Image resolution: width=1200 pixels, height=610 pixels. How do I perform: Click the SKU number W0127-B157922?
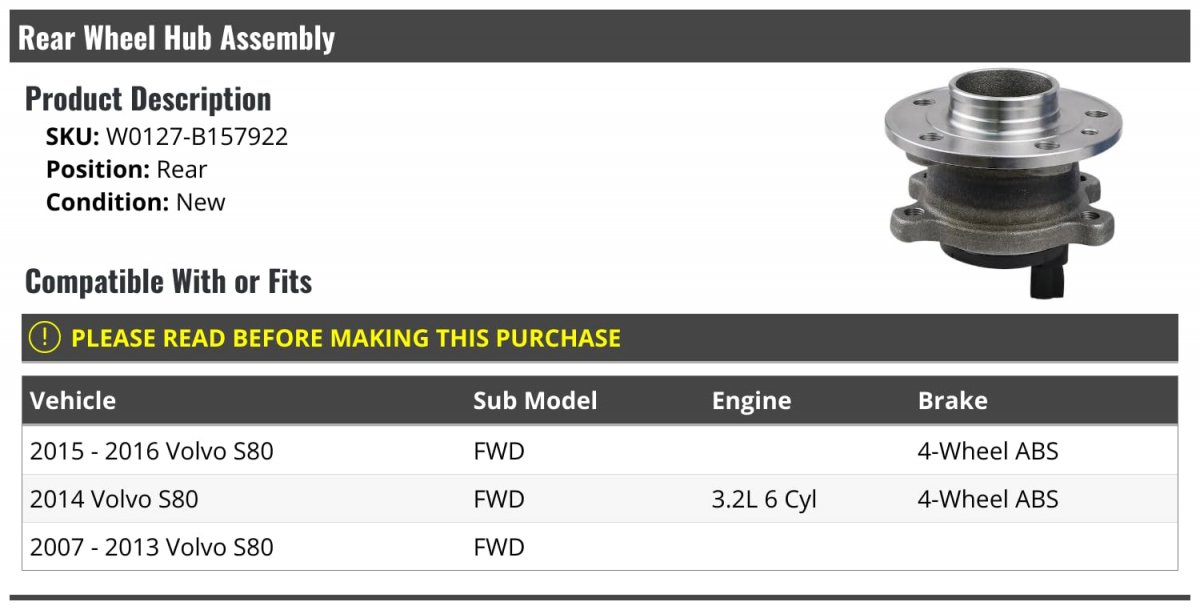tap(197, 137)
